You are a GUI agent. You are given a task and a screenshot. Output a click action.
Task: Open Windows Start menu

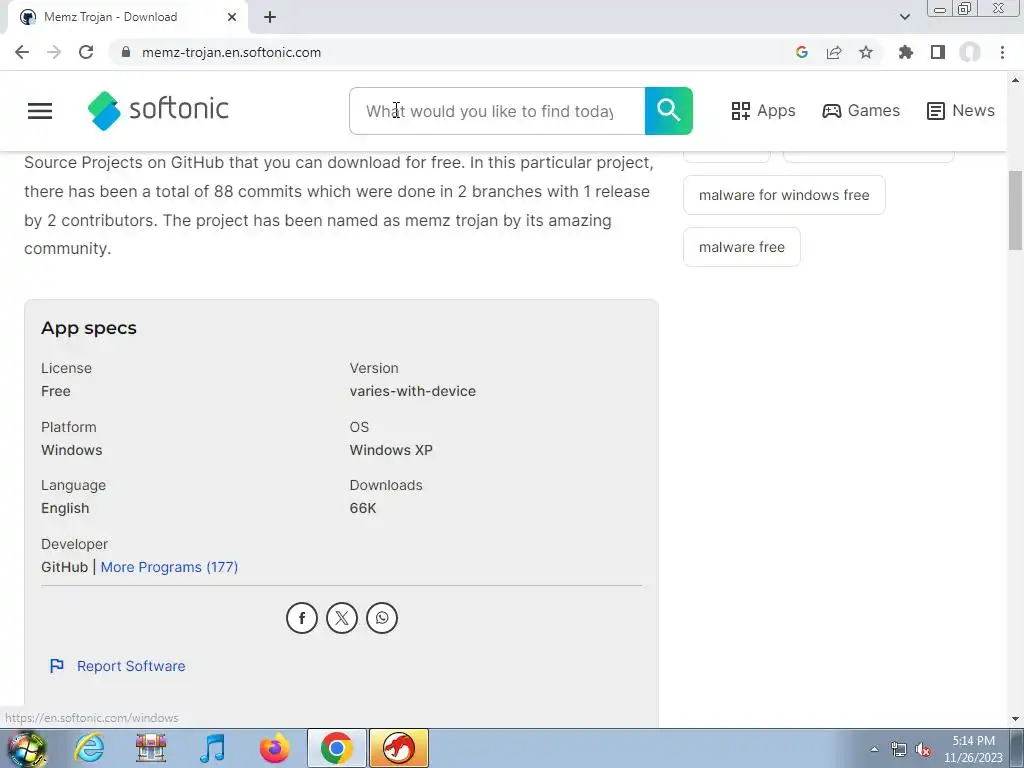point(27,748)
